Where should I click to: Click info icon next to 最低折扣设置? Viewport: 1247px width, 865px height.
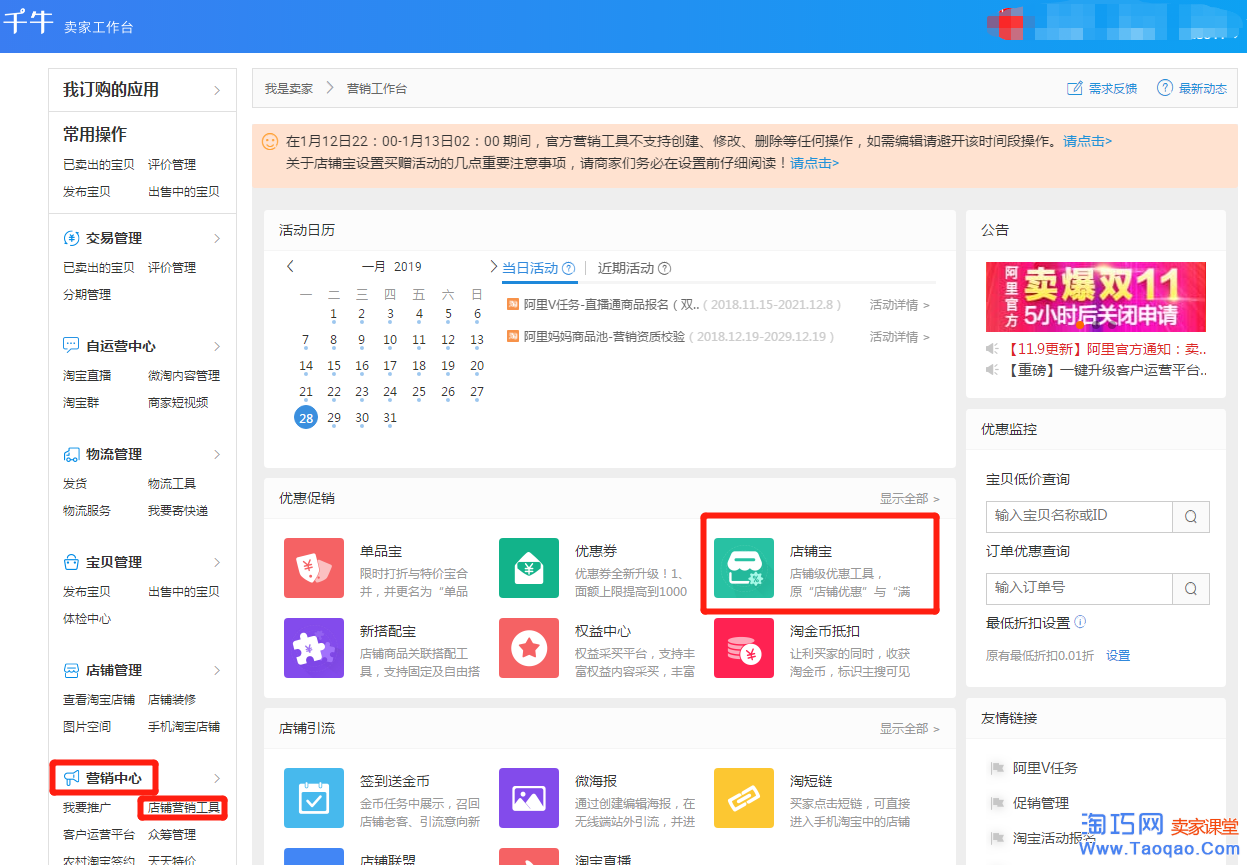(x=1080, y=622)
